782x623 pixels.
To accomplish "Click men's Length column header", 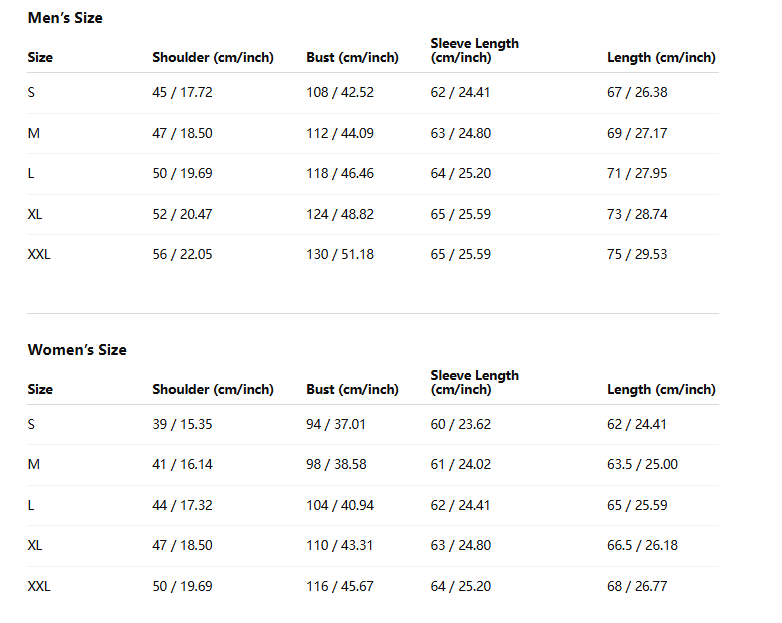I will (661, 57).
